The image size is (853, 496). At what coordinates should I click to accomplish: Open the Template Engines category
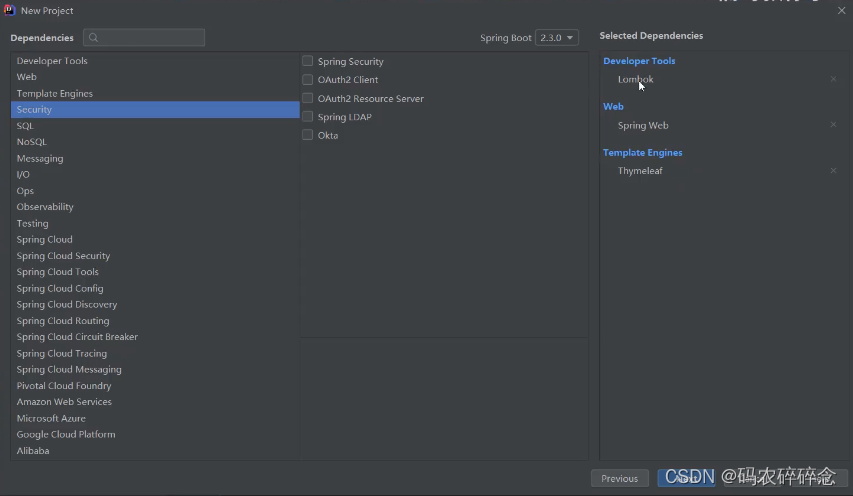155,94
